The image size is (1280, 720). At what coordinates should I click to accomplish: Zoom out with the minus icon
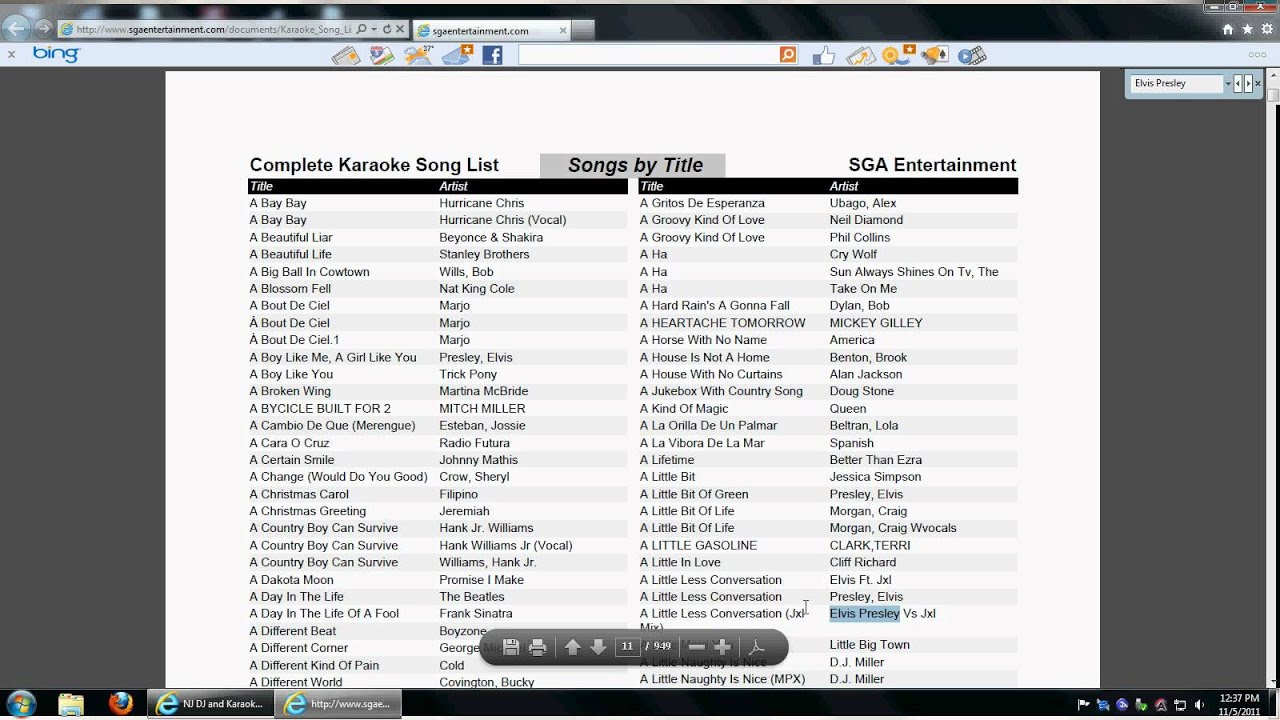tap(697, 647)
